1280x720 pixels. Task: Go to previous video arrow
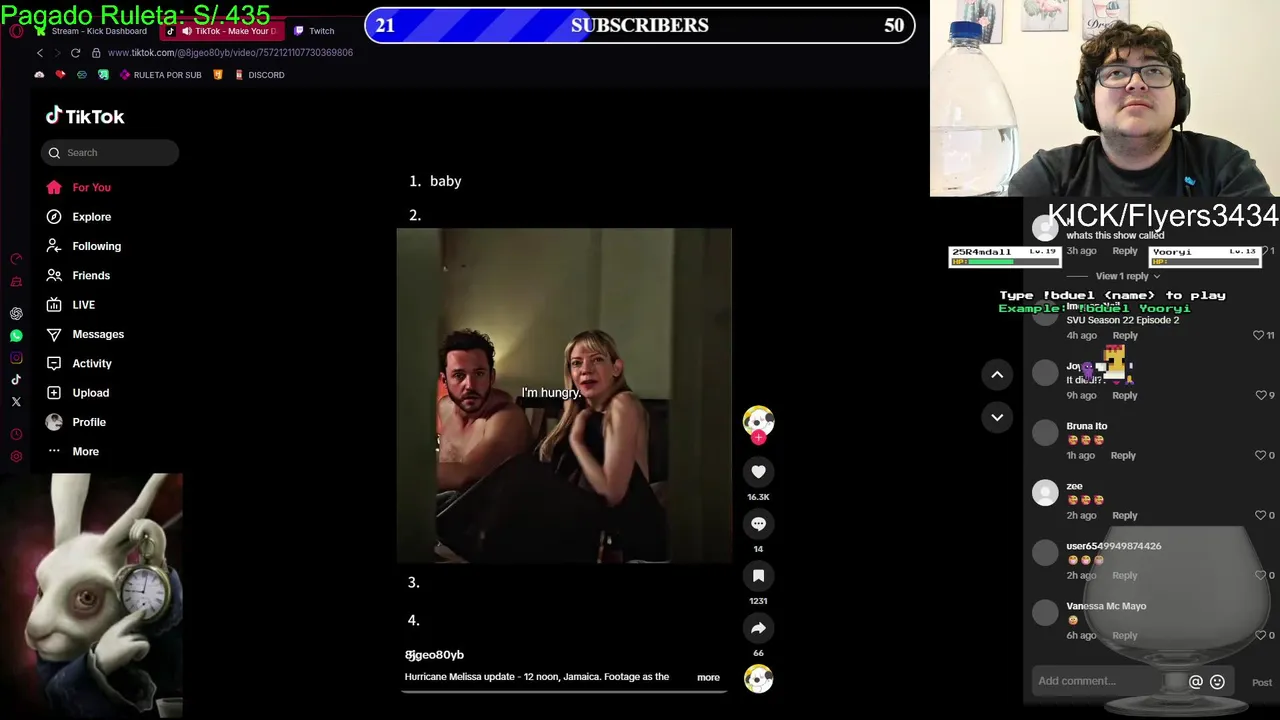coord(997,374)
